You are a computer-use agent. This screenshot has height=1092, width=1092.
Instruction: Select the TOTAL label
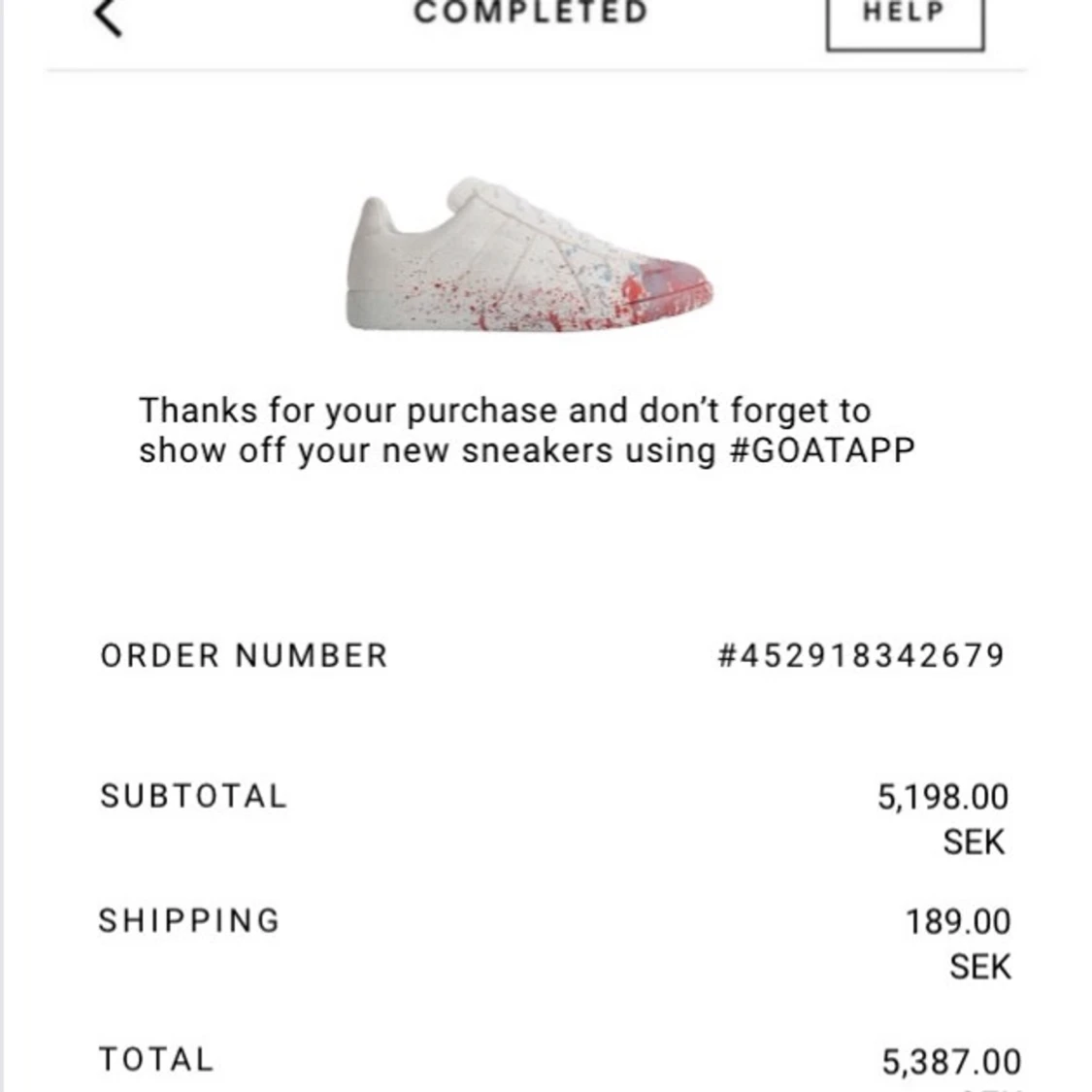click(x=156, y=1059)
